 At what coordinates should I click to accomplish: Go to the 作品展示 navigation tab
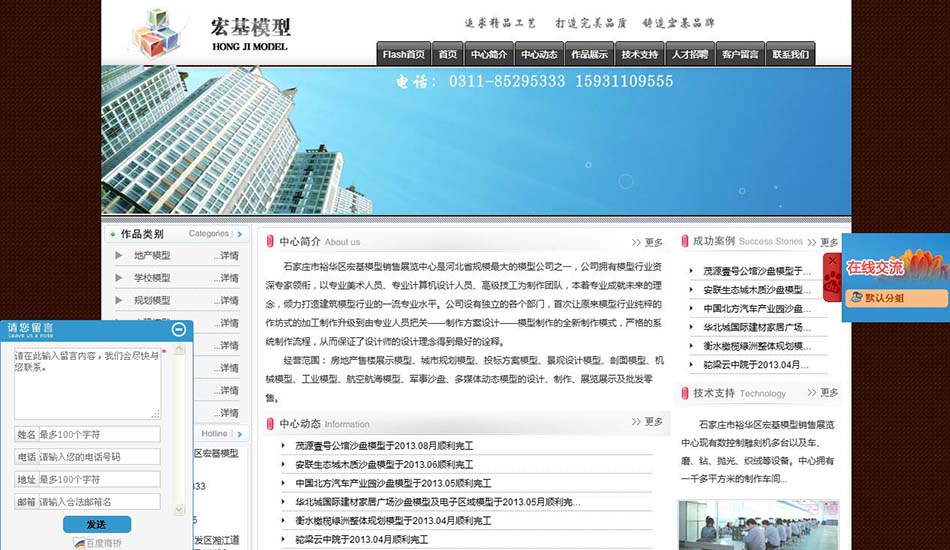pyautogui.click(x=589, y=54)
